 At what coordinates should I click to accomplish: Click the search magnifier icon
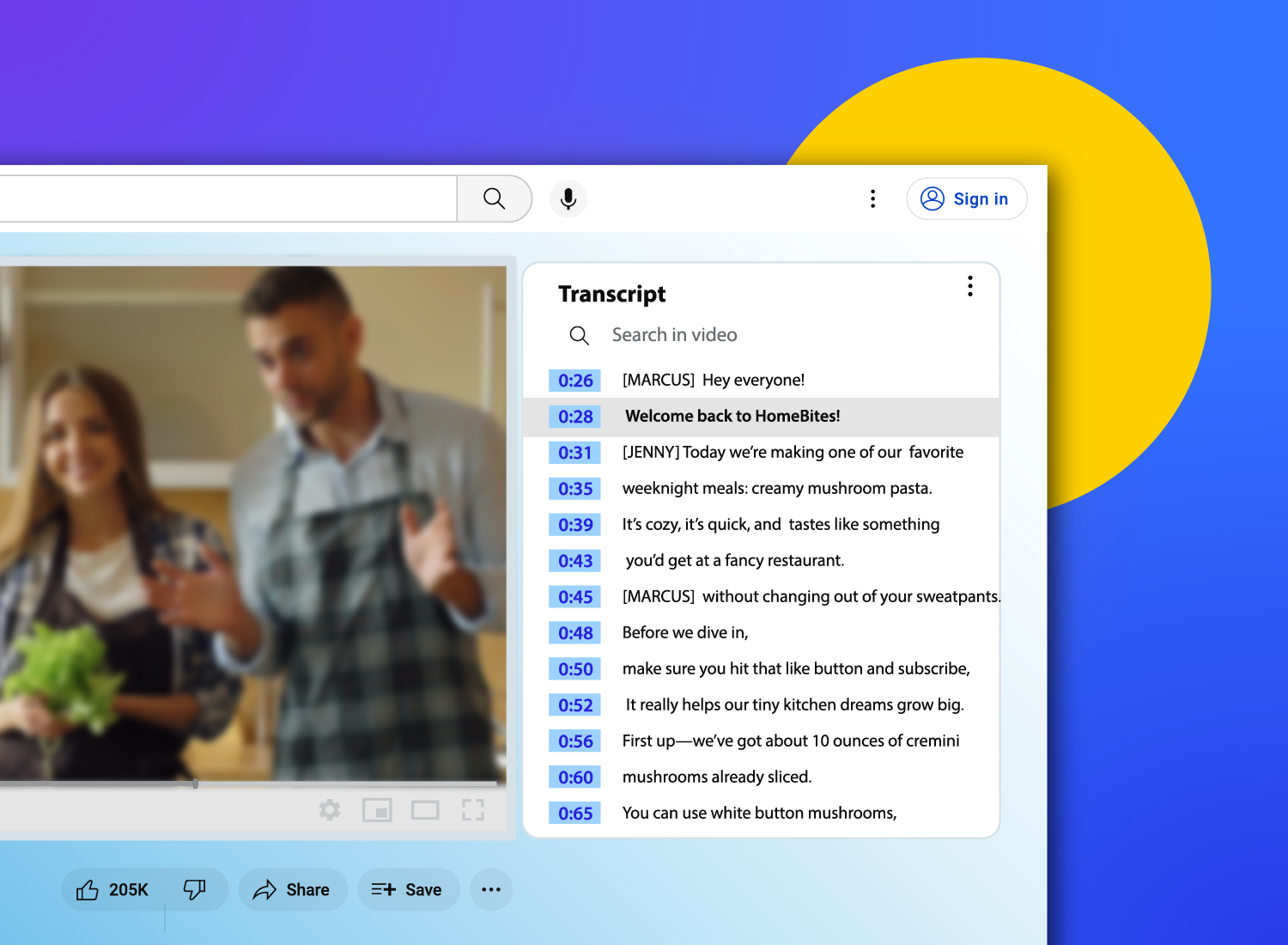[494, 198]
